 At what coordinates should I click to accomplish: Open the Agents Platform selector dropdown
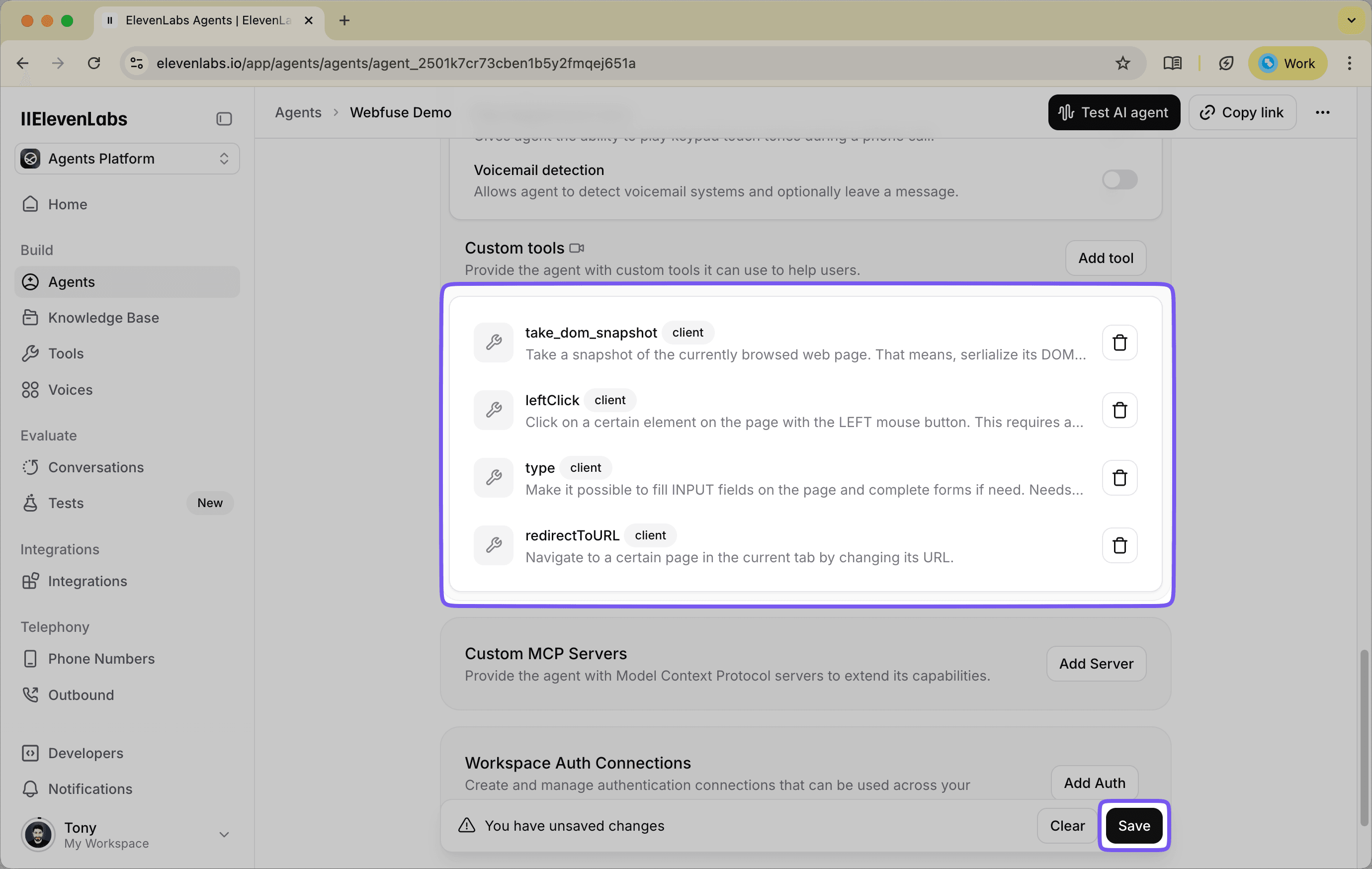pos(126,159)
